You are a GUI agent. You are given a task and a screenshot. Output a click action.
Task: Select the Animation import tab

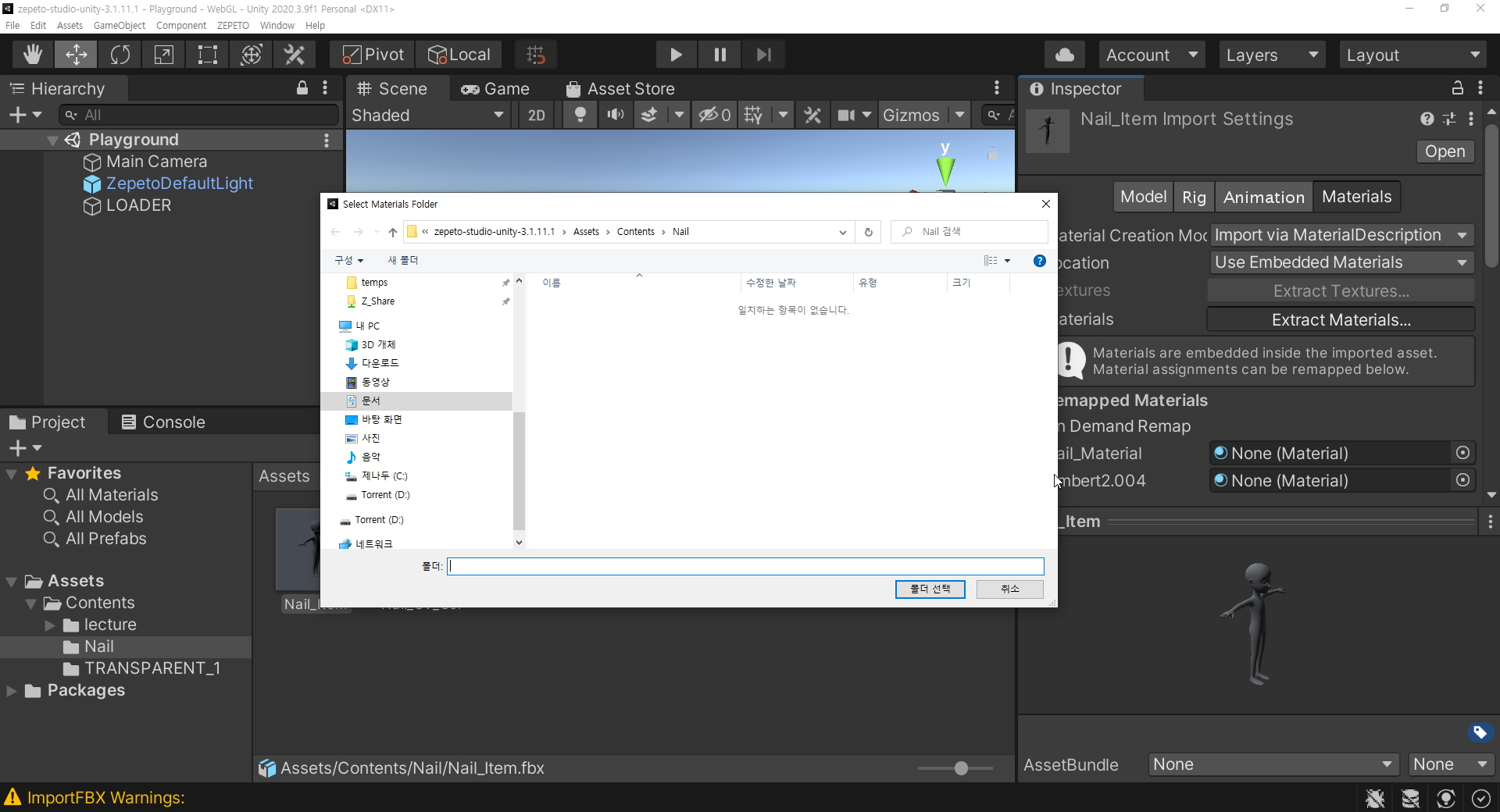click(1263, 197)
